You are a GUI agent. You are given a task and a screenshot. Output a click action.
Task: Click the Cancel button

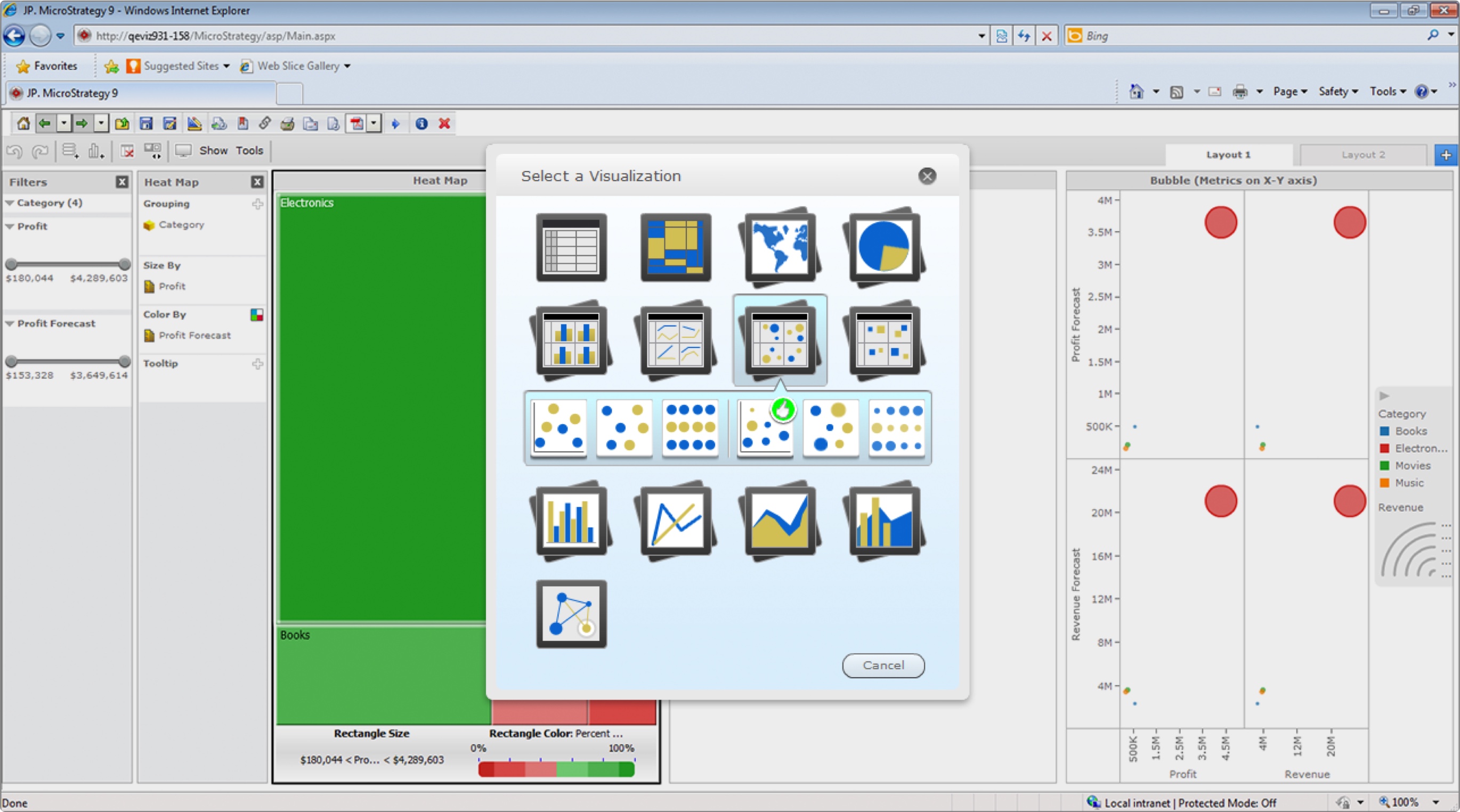tap(883, 665)
